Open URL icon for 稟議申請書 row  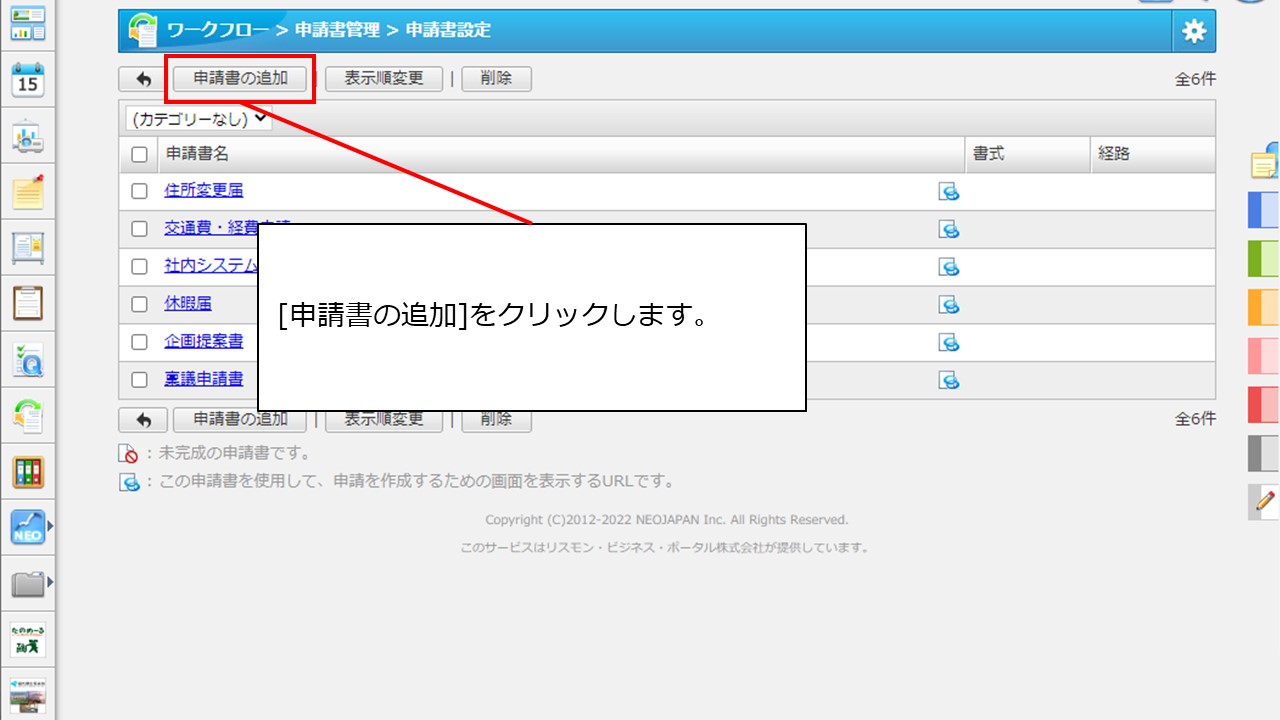[949, 380]
